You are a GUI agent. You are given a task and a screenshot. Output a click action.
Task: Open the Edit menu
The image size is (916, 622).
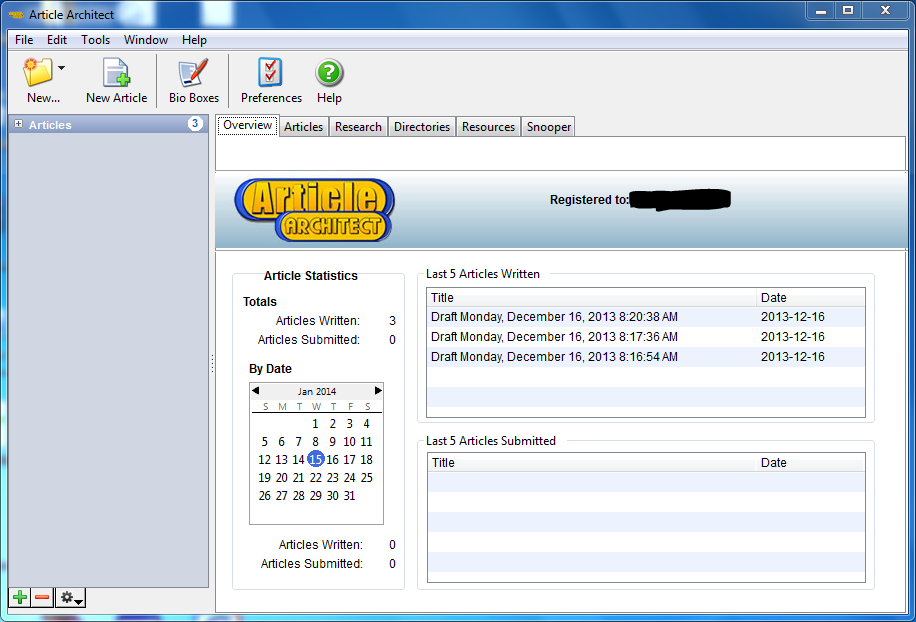(x=57, y=40)
